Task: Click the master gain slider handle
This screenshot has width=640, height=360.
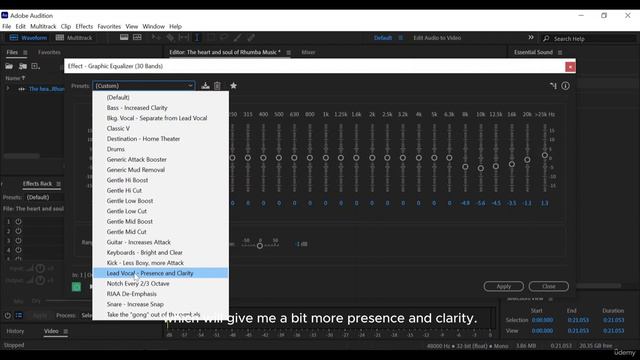Action: [260, 246]
